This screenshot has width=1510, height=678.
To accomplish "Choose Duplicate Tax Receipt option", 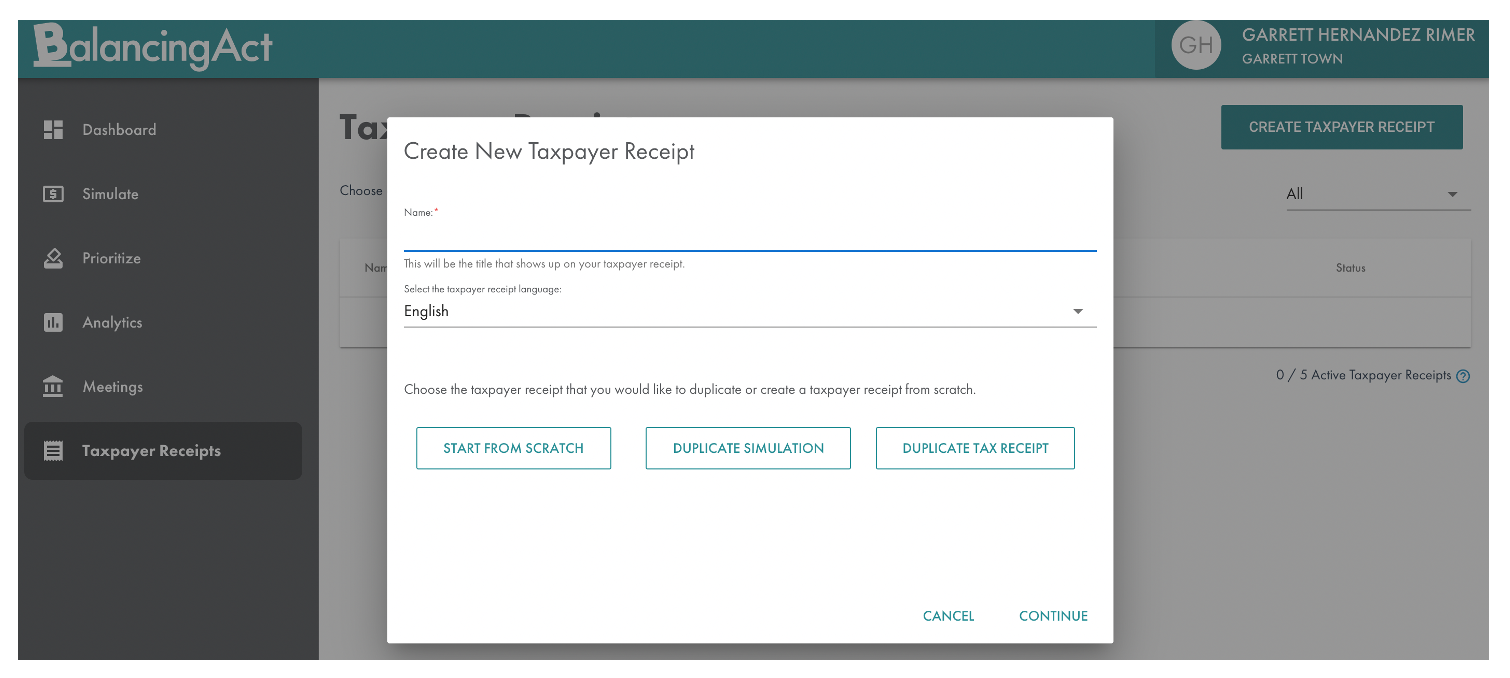I will (975, 448).
